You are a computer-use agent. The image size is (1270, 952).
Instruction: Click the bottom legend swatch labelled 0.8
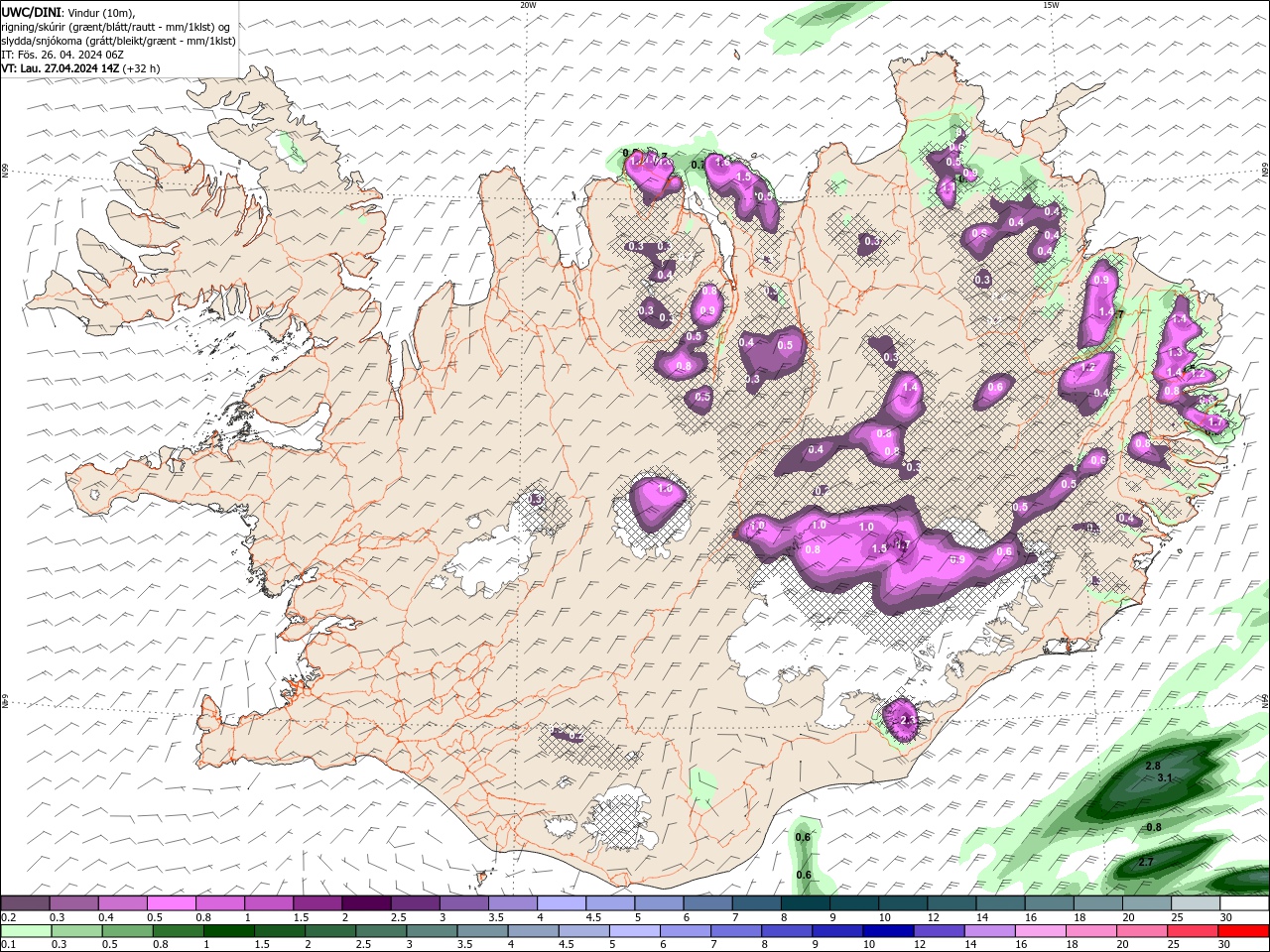click(x=177, y=931)
